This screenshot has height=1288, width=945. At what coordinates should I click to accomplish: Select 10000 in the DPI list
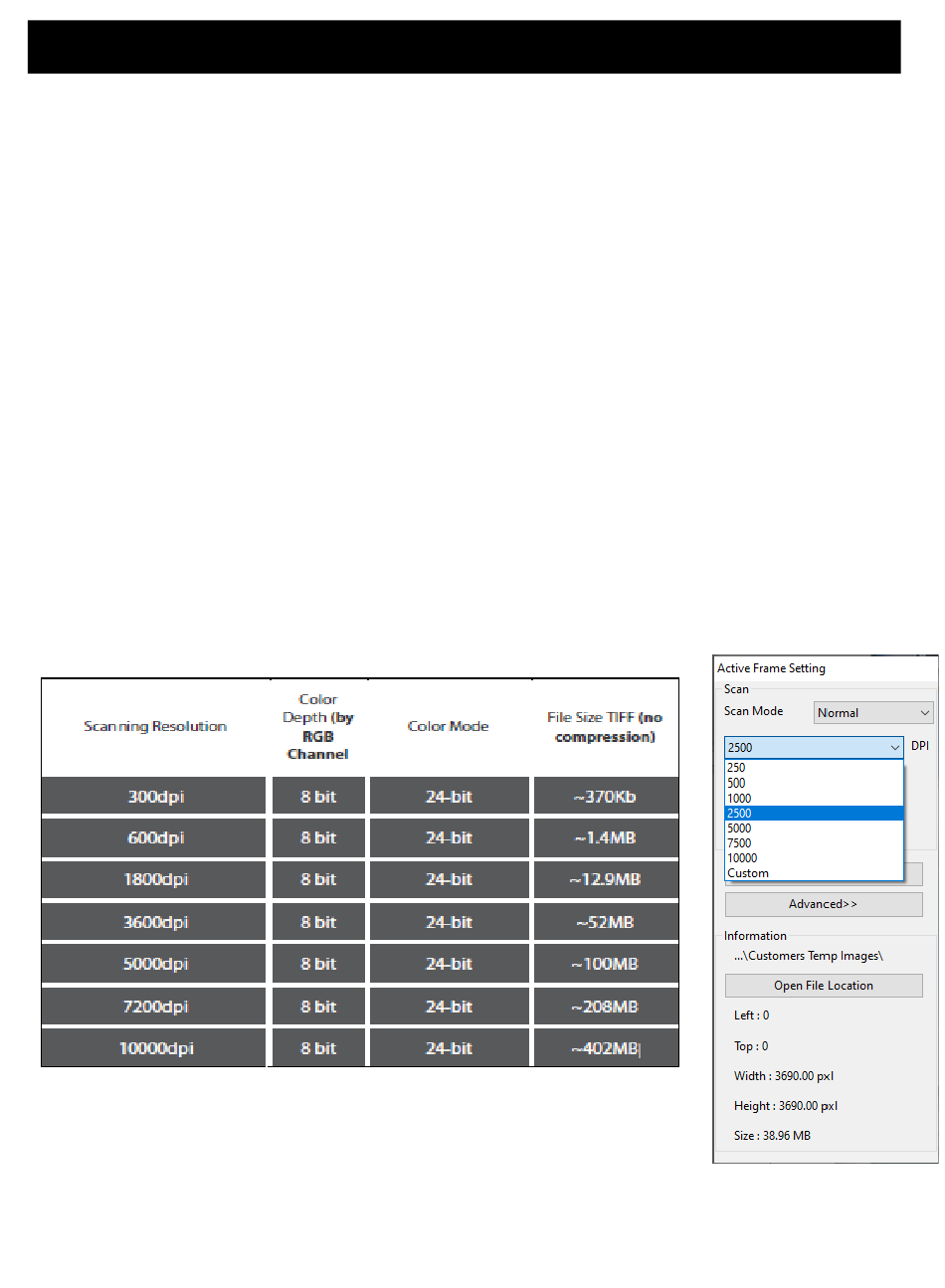coord(814,857)
